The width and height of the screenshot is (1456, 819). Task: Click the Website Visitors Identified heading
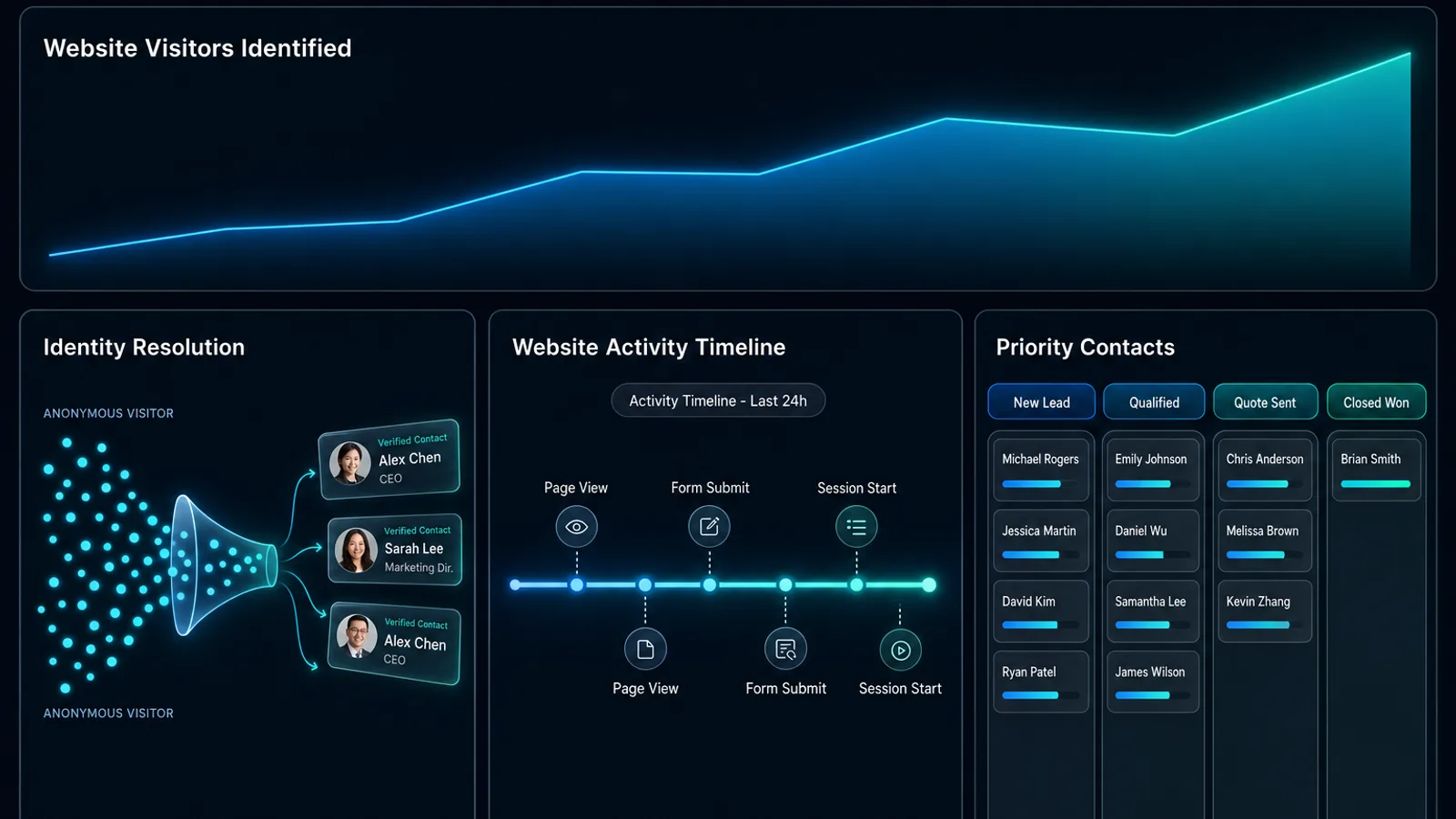pos(197,48)
